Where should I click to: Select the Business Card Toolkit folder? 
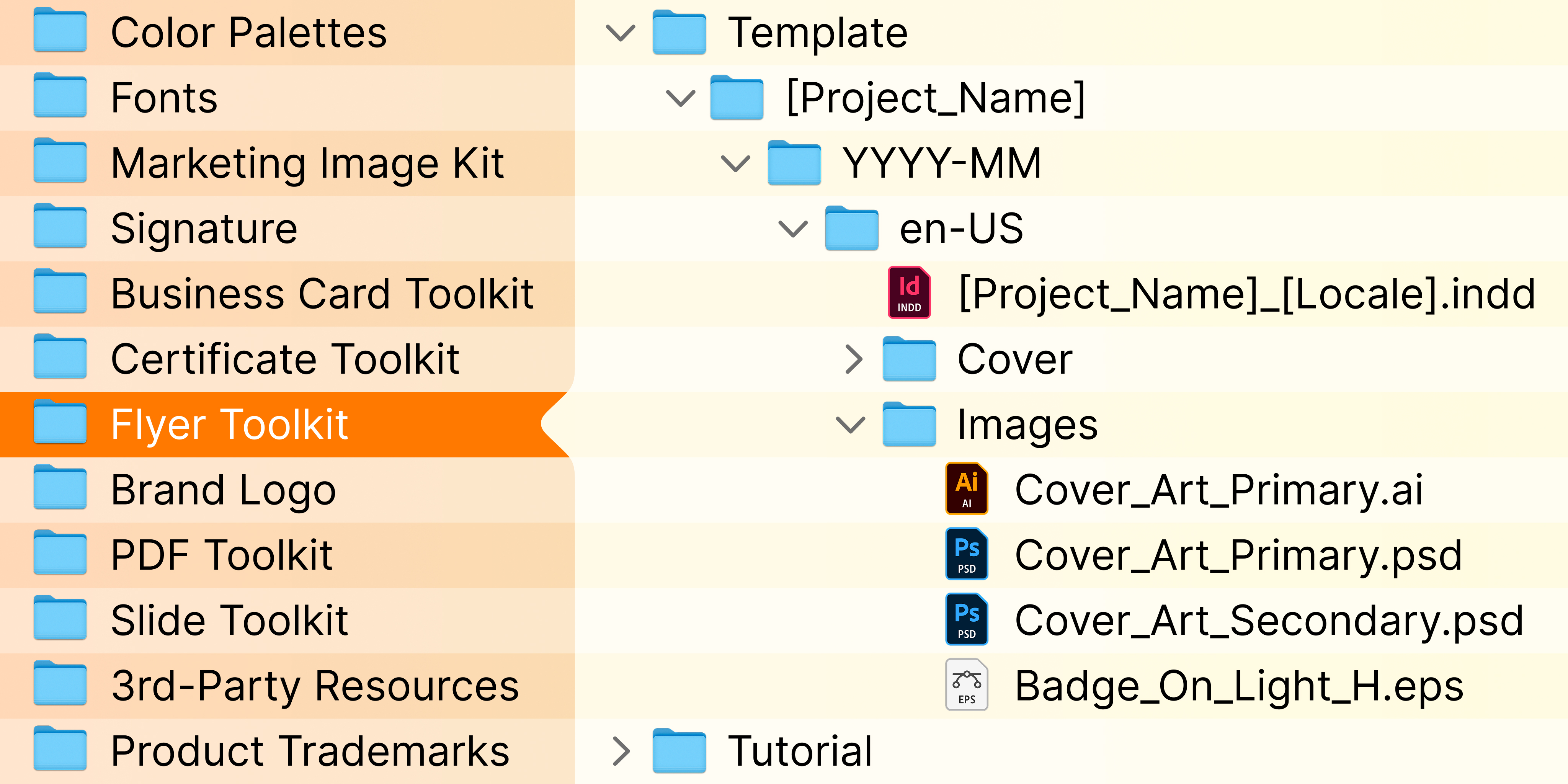click(x=322, y=294)
